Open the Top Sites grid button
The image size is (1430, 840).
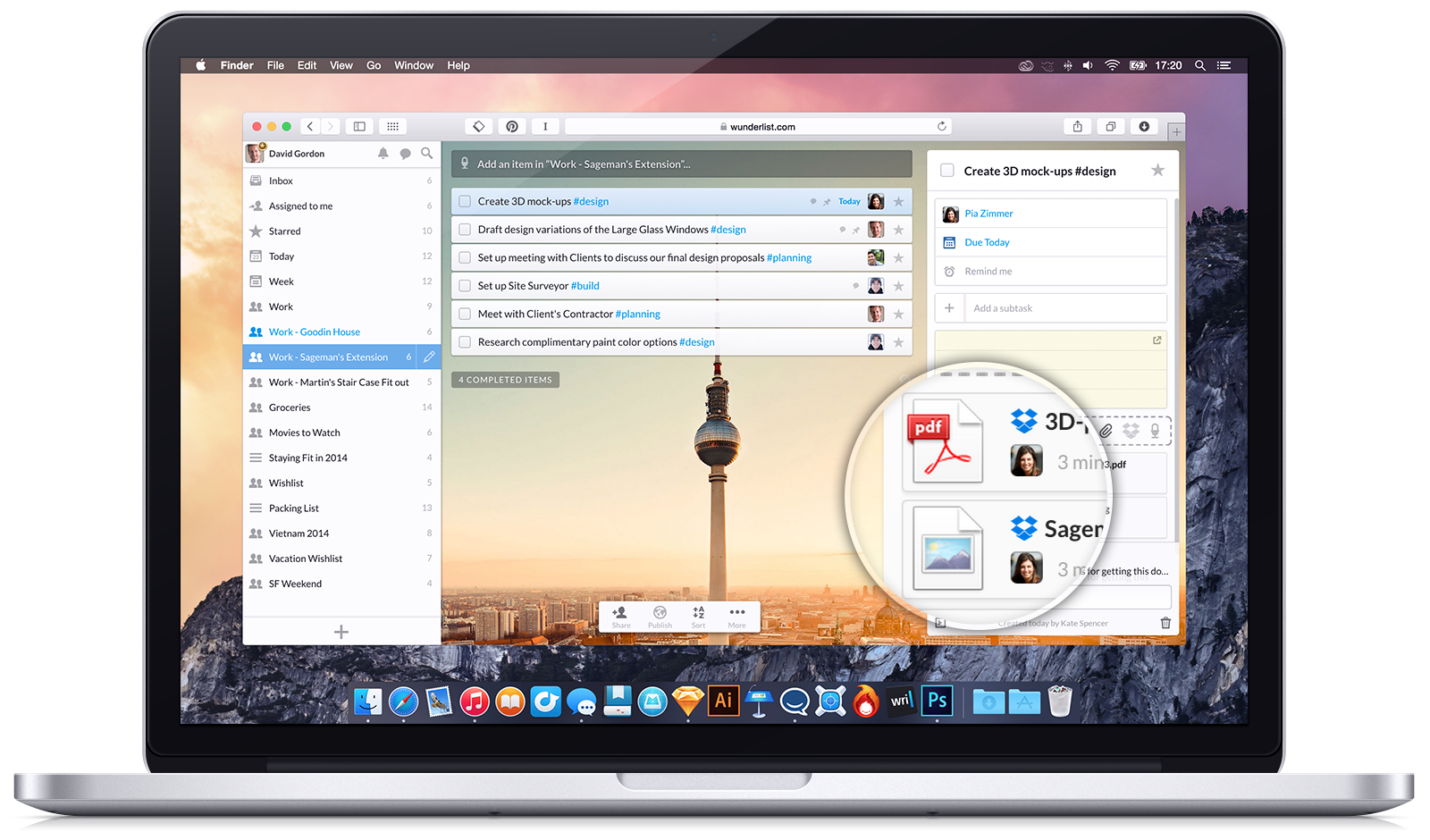tap(392, 127)
